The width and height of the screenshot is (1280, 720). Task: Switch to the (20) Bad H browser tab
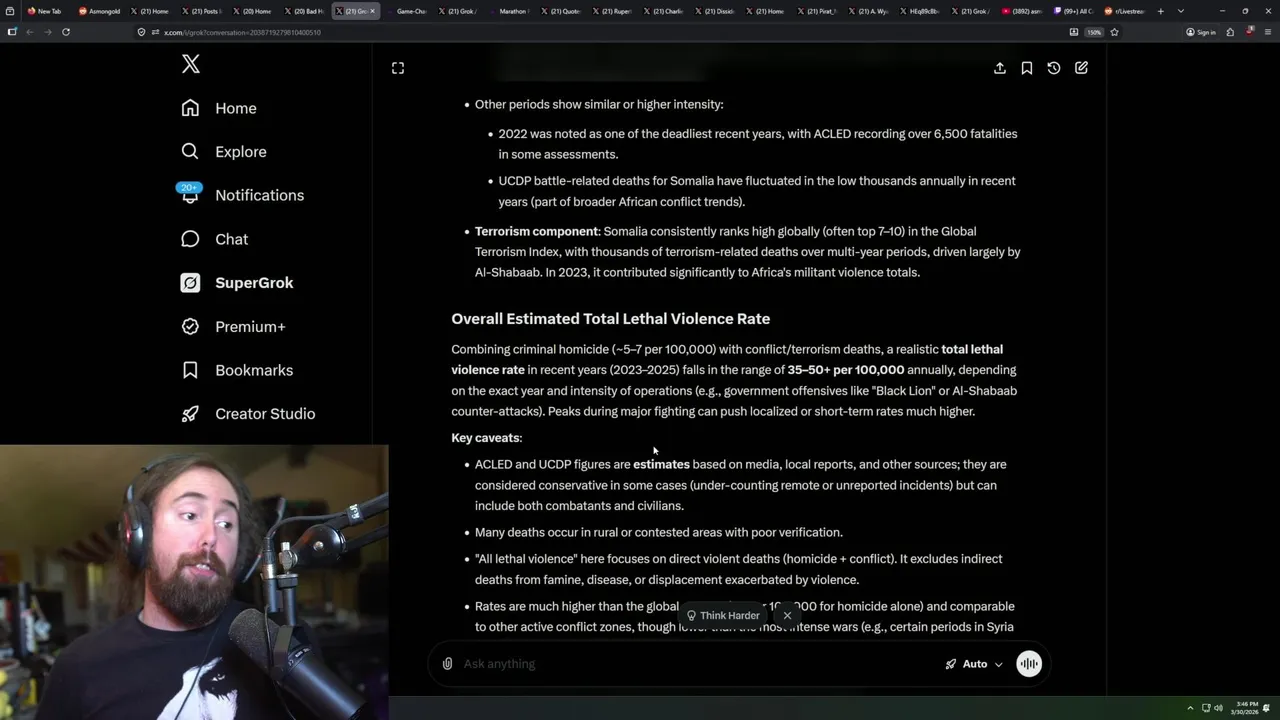tap(303, 11)
